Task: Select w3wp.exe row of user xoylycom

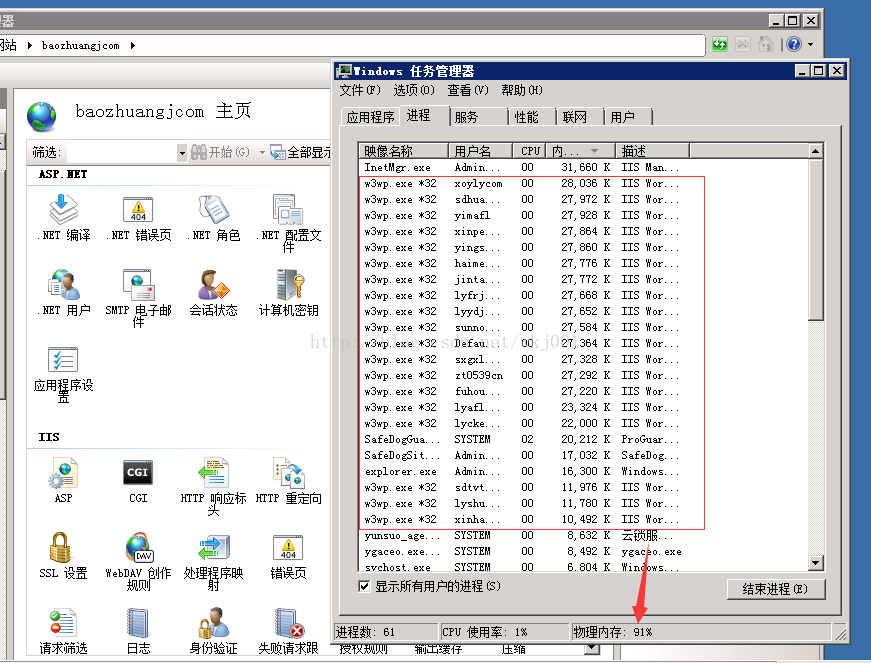Action: tap(583, 183)
